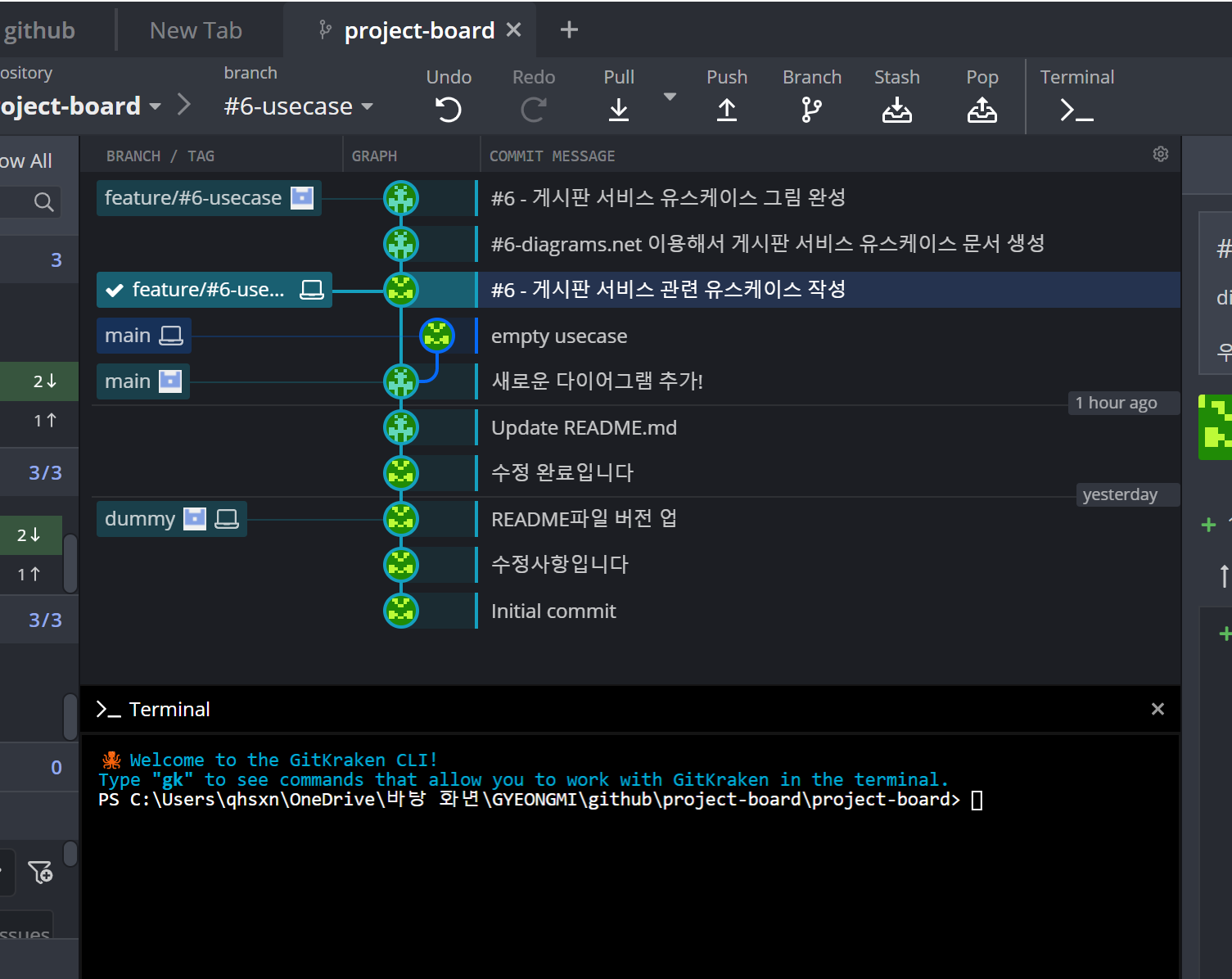This screenshot has width=1232, height=979.
Task: Click into the terminal PowerShell prompt line
Action: [540, 799]
